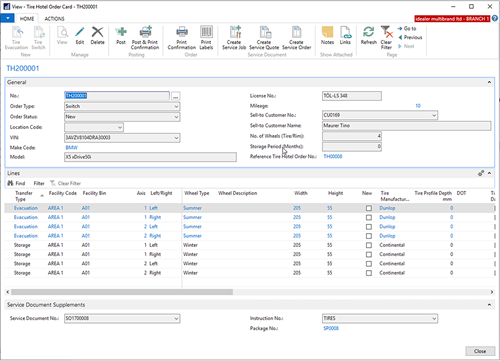Click the No. field assist ellipsis button
The height and width of the screenshot is (361, 500).
[x=176, y=96]
